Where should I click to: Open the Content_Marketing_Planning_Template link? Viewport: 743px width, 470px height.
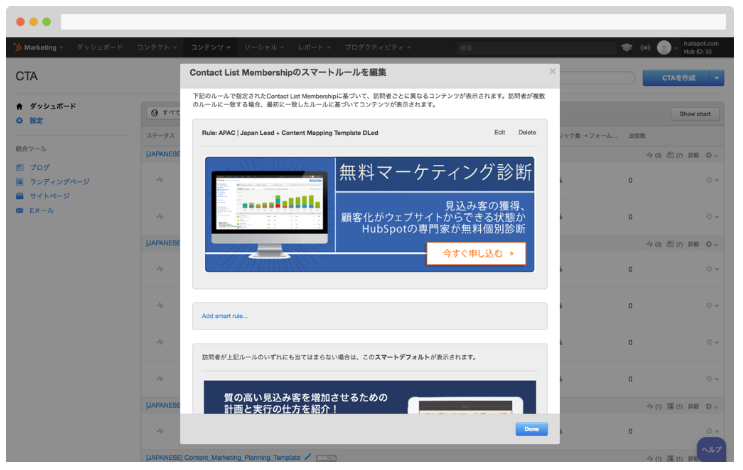tap(223, 457)
